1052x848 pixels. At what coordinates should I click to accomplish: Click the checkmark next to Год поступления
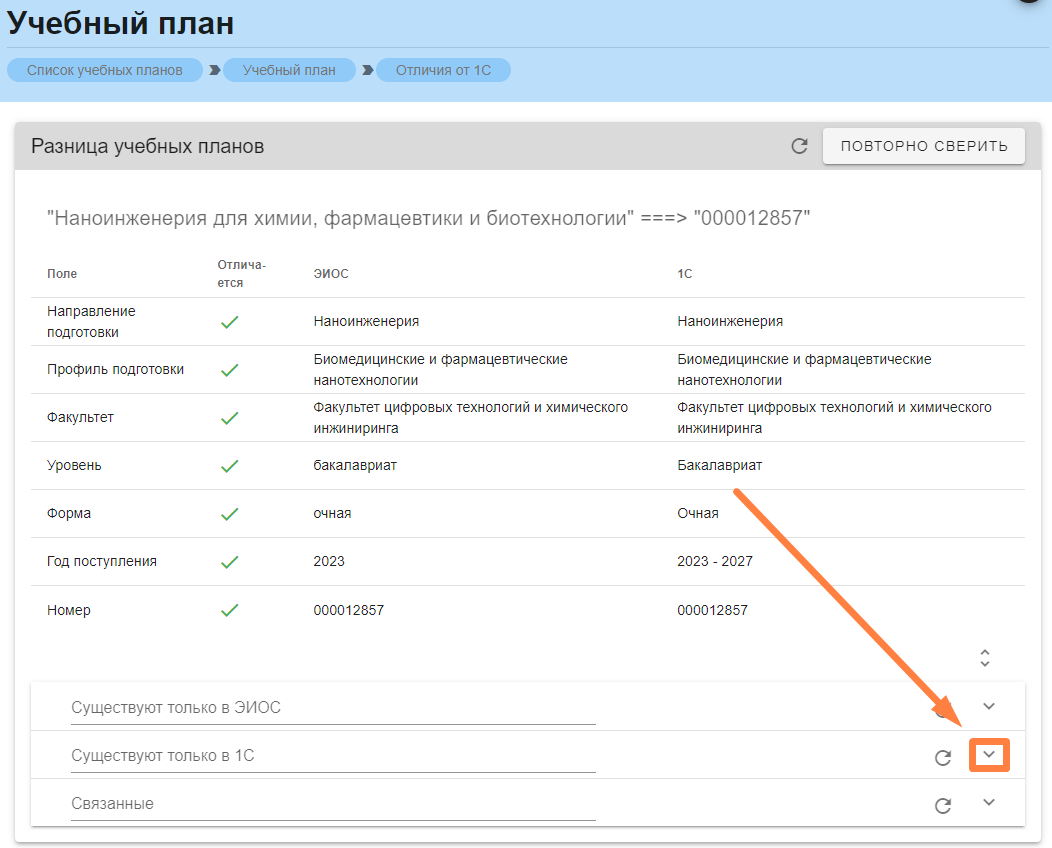click(230, 562)
